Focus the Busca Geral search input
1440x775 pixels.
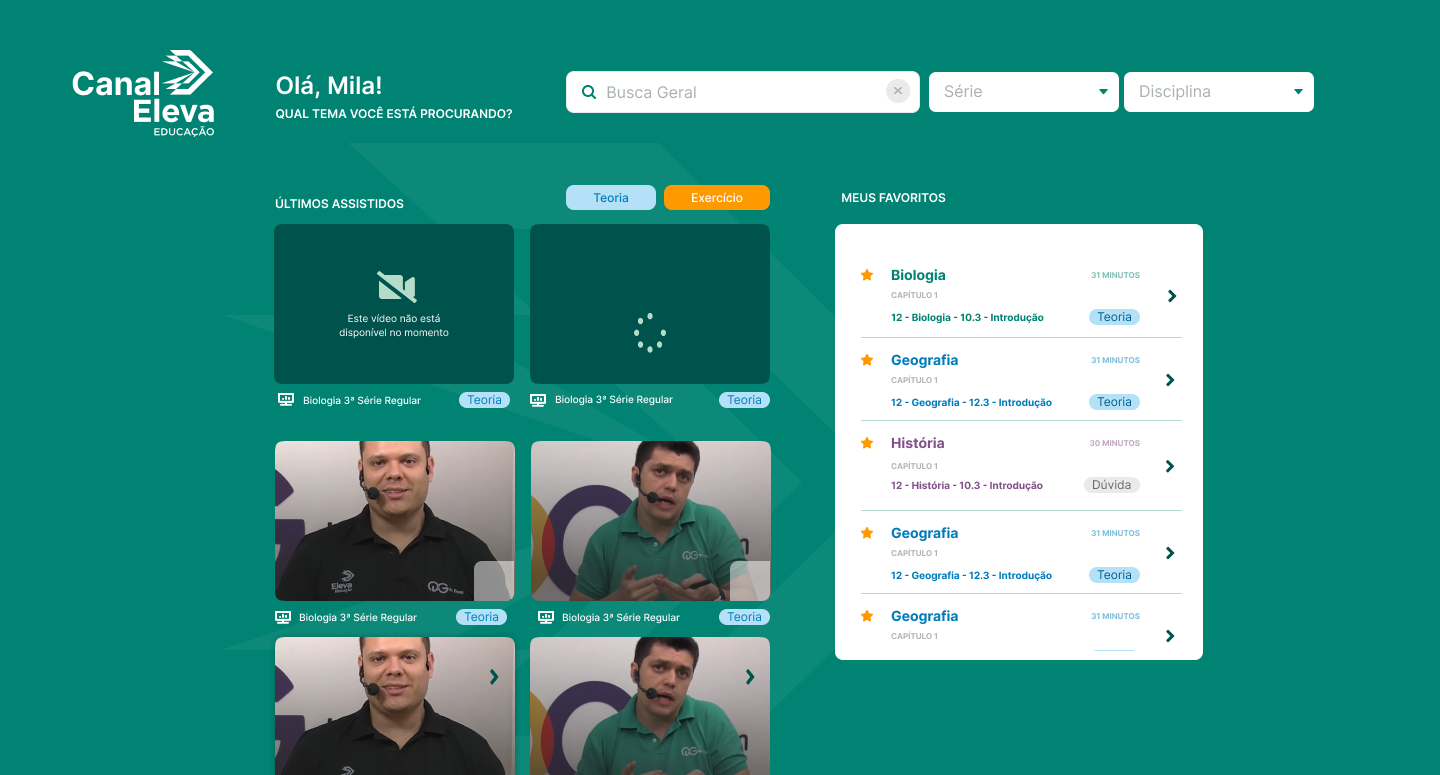click(x=742, y=92)
